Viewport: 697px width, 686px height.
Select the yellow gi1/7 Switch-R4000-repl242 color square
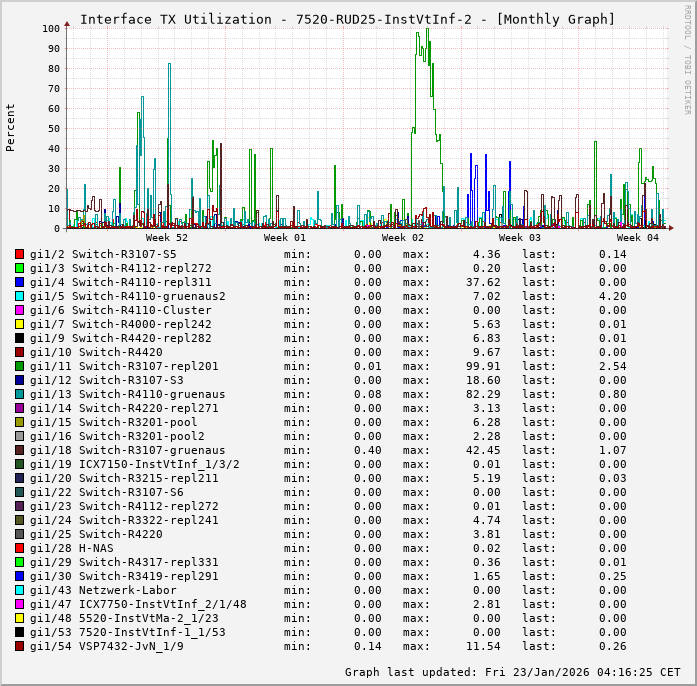point(19,324)
